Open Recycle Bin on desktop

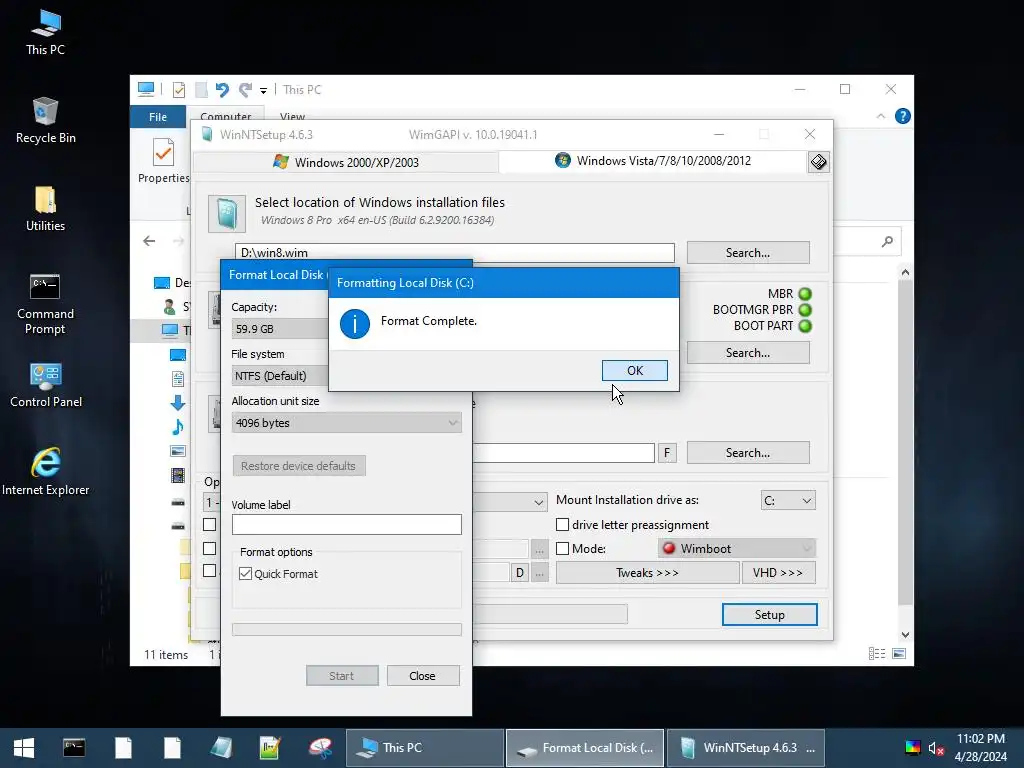(x=45, y=120)
